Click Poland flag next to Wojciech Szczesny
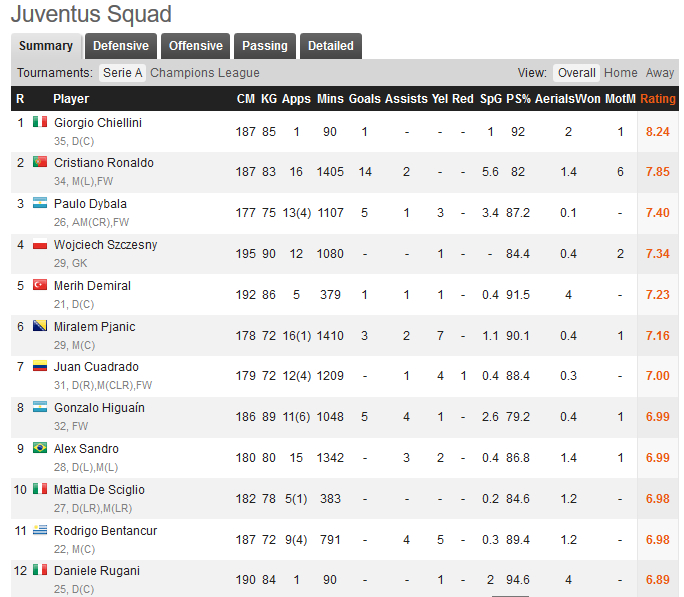 click(40, 245)
